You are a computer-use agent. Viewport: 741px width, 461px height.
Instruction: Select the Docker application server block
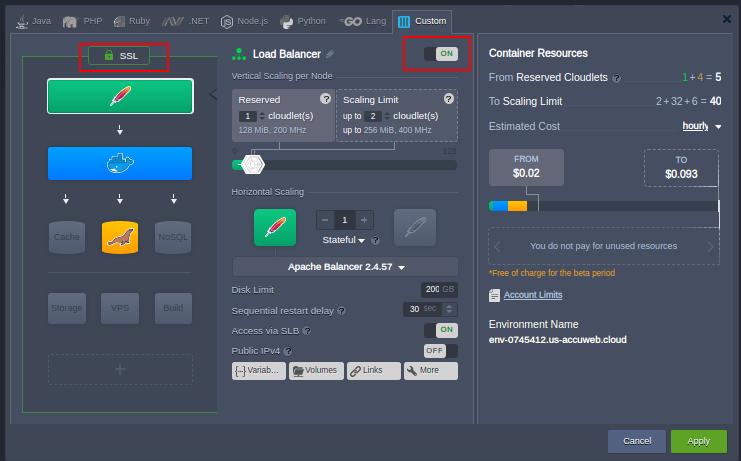(120, 164)
